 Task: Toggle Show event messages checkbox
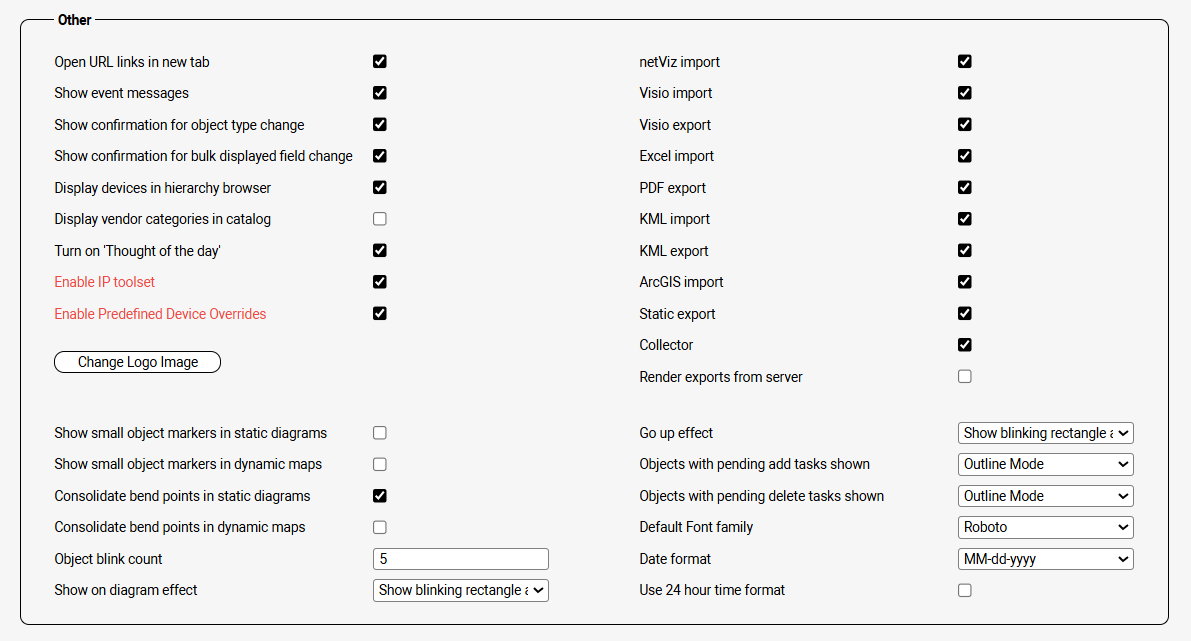coord(380,93)
